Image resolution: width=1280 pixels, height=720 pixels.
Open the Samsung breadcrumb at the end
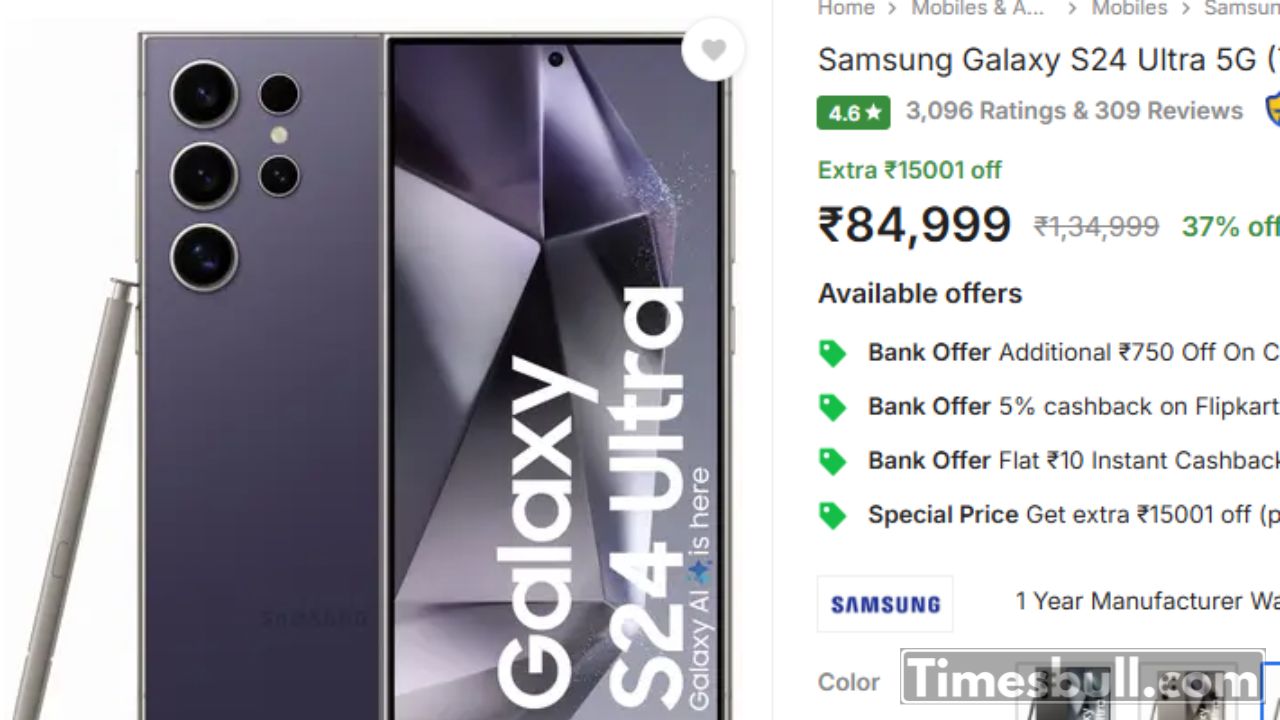(x=1241, y=9)
